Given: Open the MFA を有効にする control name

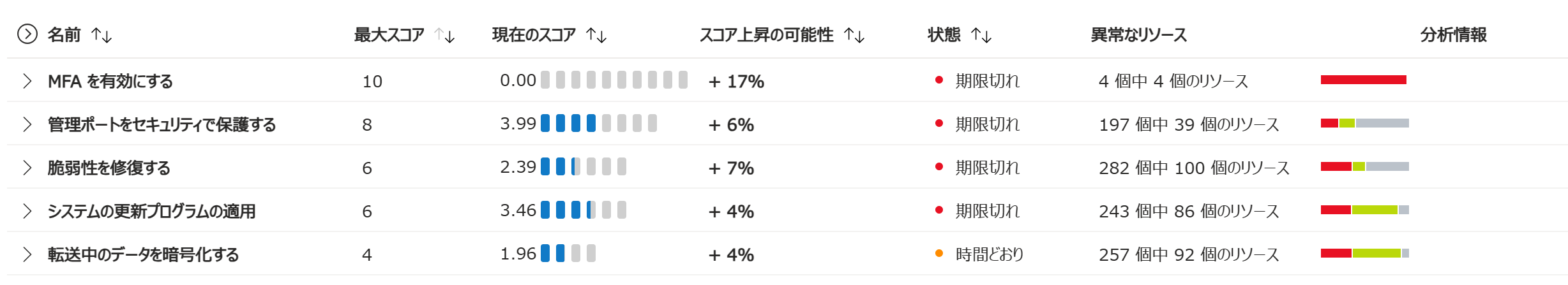Looking at the screenshot, I should click(110, 82).
